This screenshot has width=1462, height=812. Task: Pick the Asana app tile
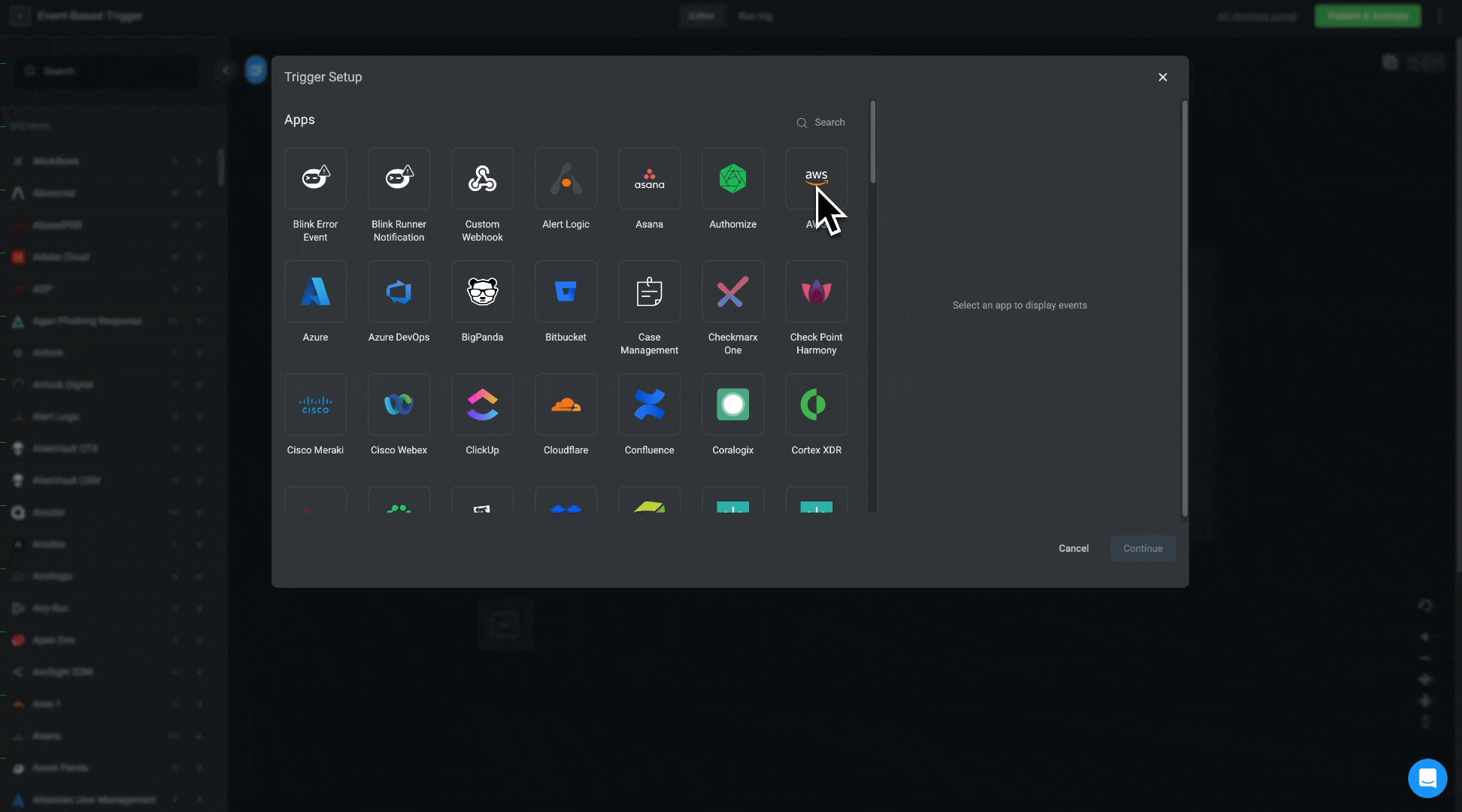[x=649, y=179]
